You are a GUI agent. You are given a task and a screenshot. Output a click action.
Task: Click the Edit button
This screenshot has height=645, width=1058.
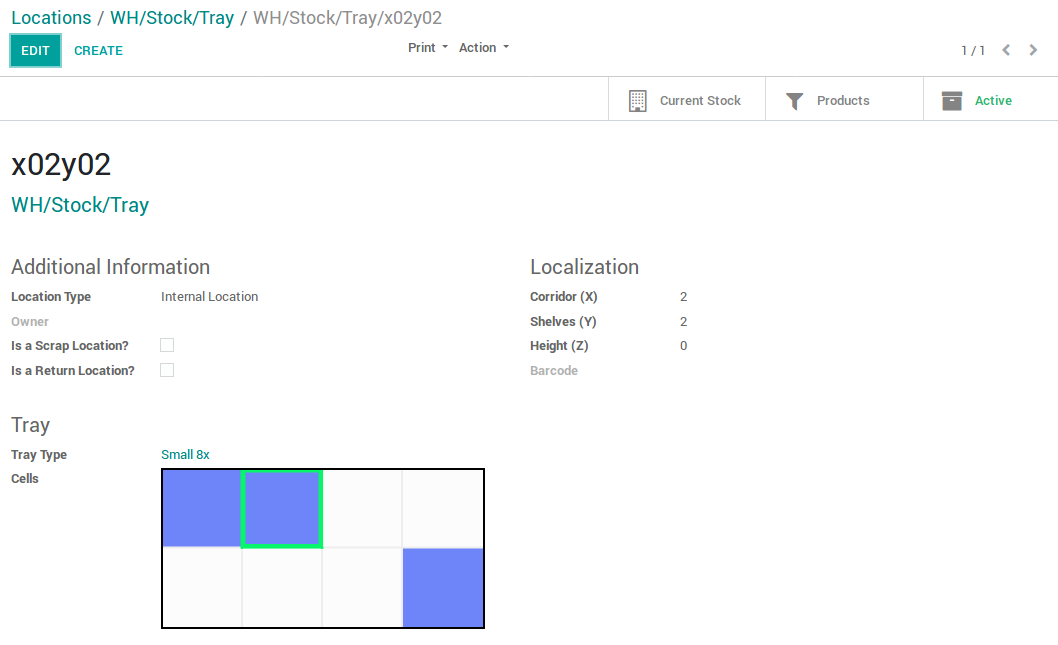click(35, 51)
